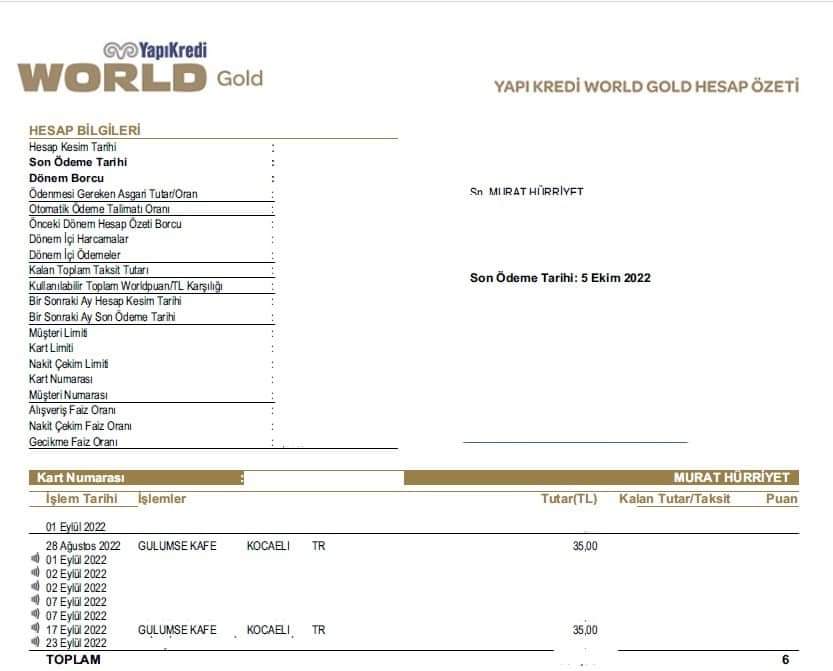Click the 'Müşteri Limiti' label
This screenshot has width=833, height=671.
[58, 333]
